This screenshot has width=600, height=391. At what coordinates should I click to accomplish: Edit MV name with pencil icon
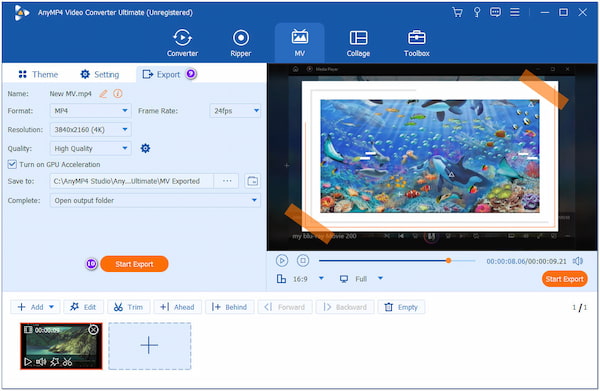[x=103, y=93]
